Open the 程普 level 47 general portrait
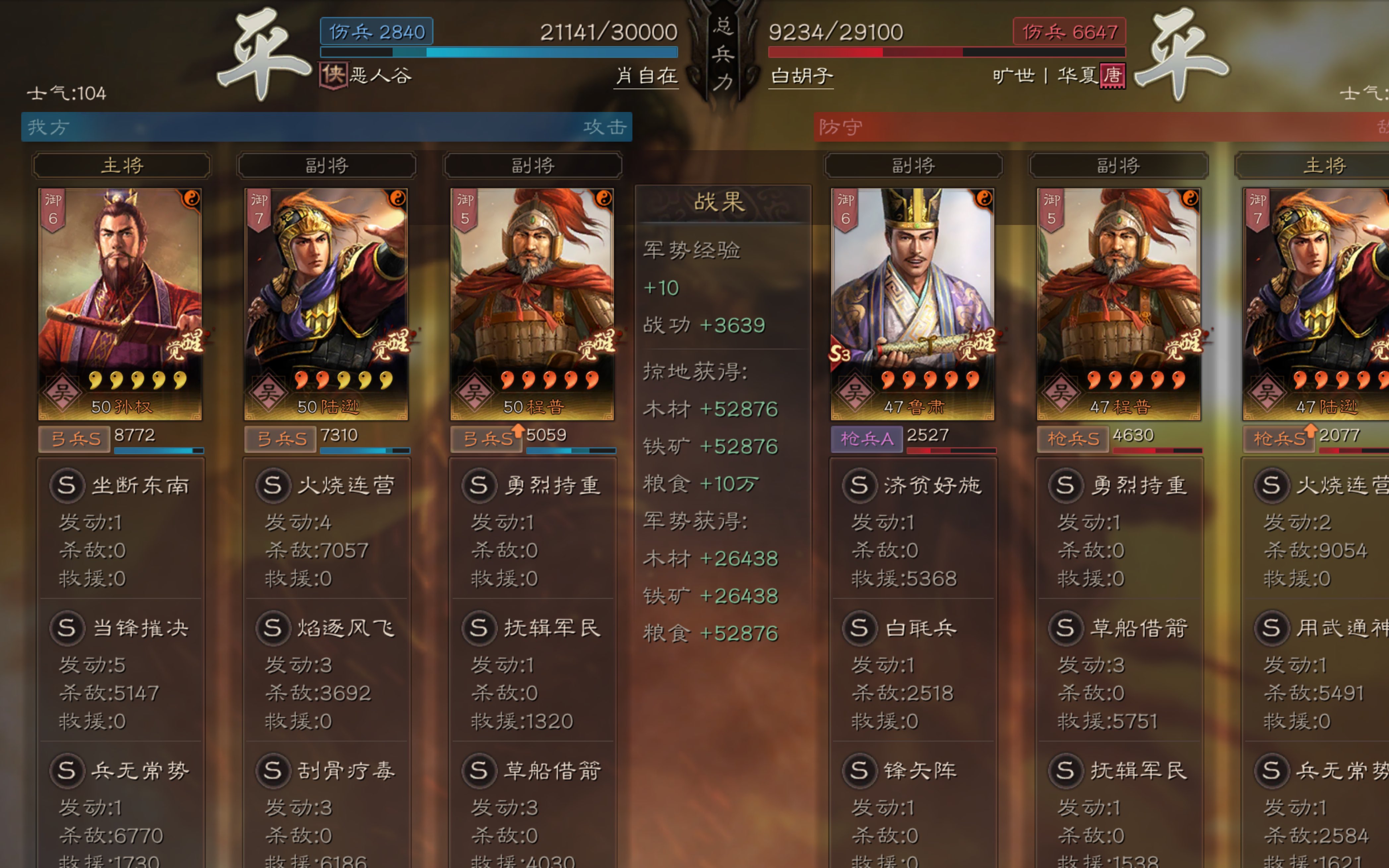Screen dimensions: 1389x868 click(1119, 304)
